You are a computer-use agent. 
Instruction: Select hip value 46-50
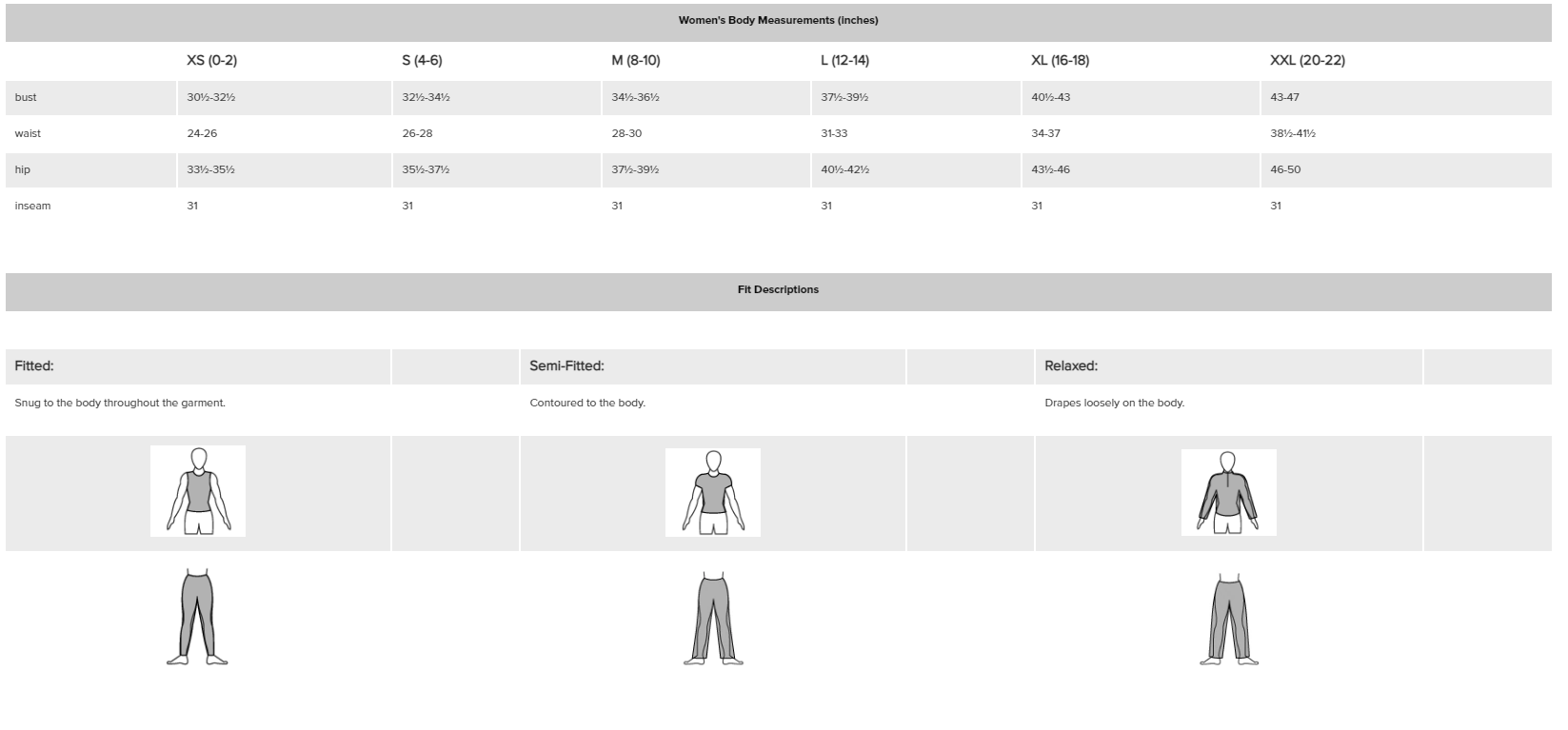(1285, 169)
